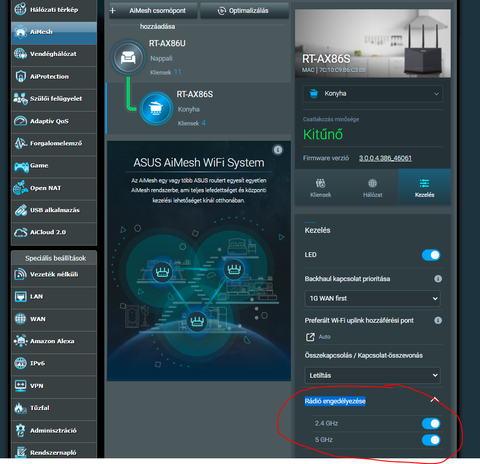The height and width of the screenshot is (464, 480).
Task: Open the Letiltás link aggregation dropdown
Action: [x=372, y=375]
